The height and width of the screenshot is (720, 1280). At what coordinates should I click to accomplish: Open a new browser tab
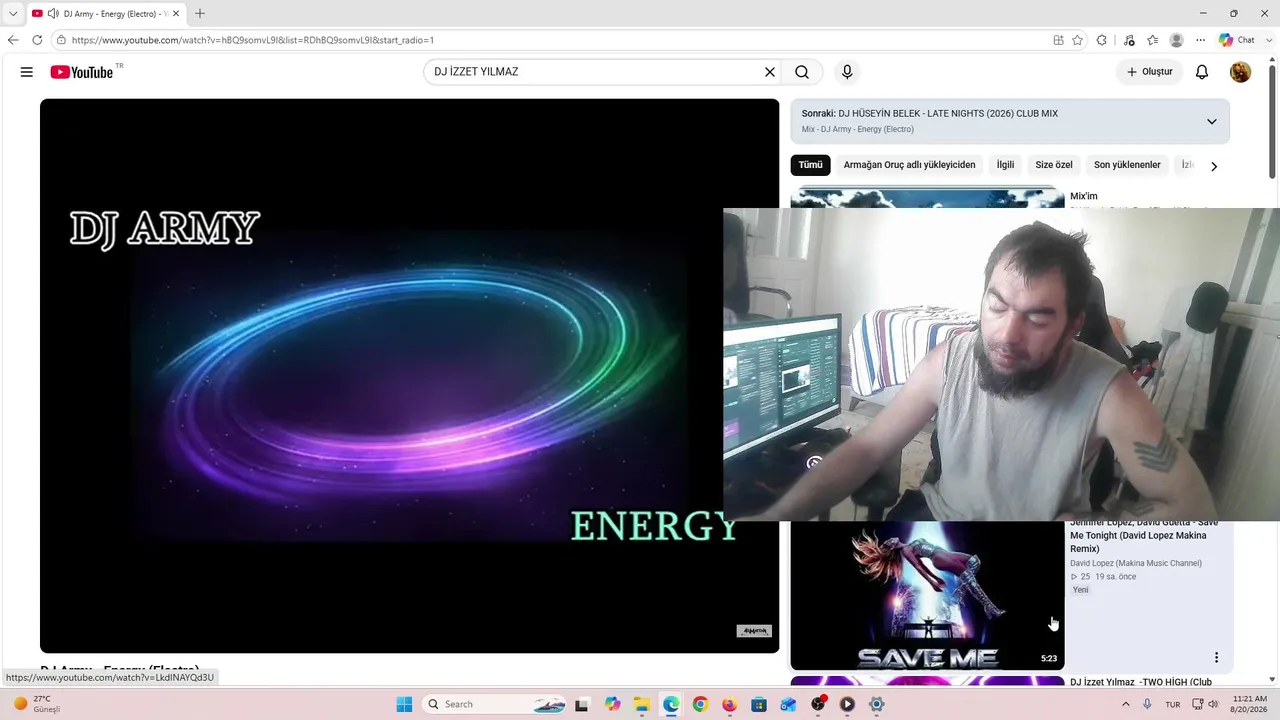(x=200, y=13)
